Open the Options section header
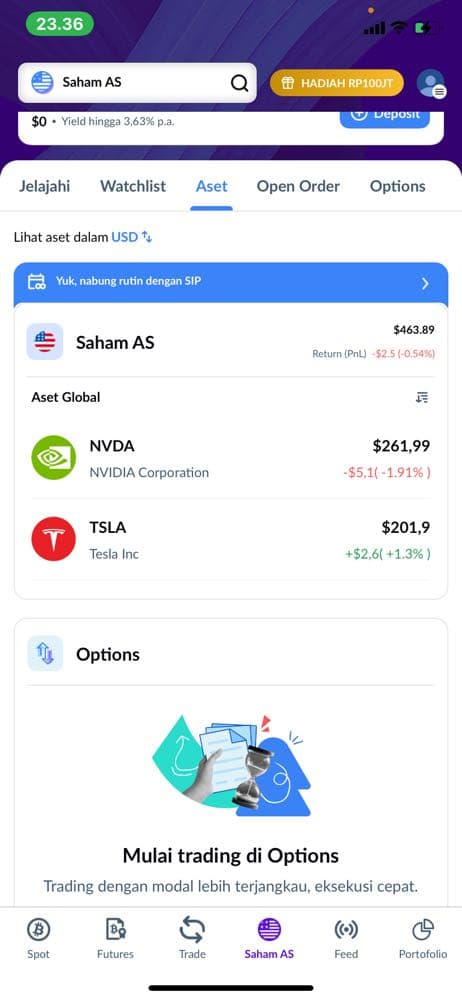Viewport: 462px width, 1000px height. (231, 654)
